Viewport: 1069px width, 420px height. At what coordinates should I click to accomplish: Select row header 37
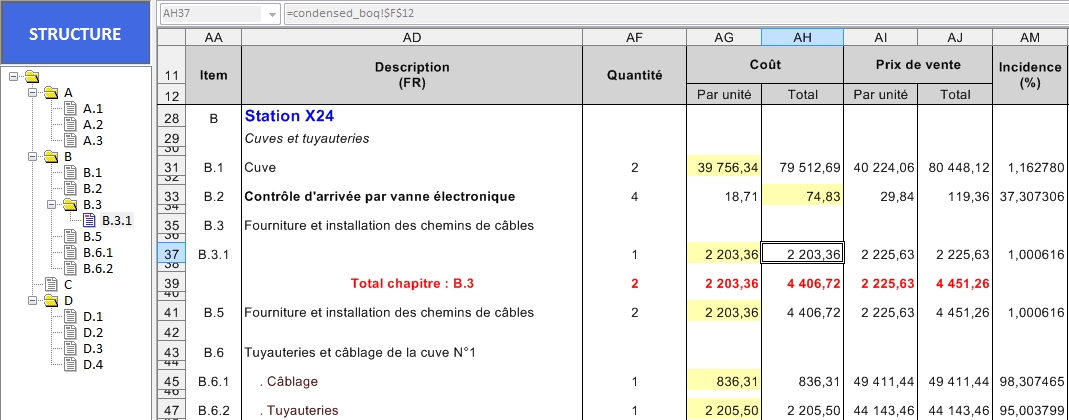[171, 254]
